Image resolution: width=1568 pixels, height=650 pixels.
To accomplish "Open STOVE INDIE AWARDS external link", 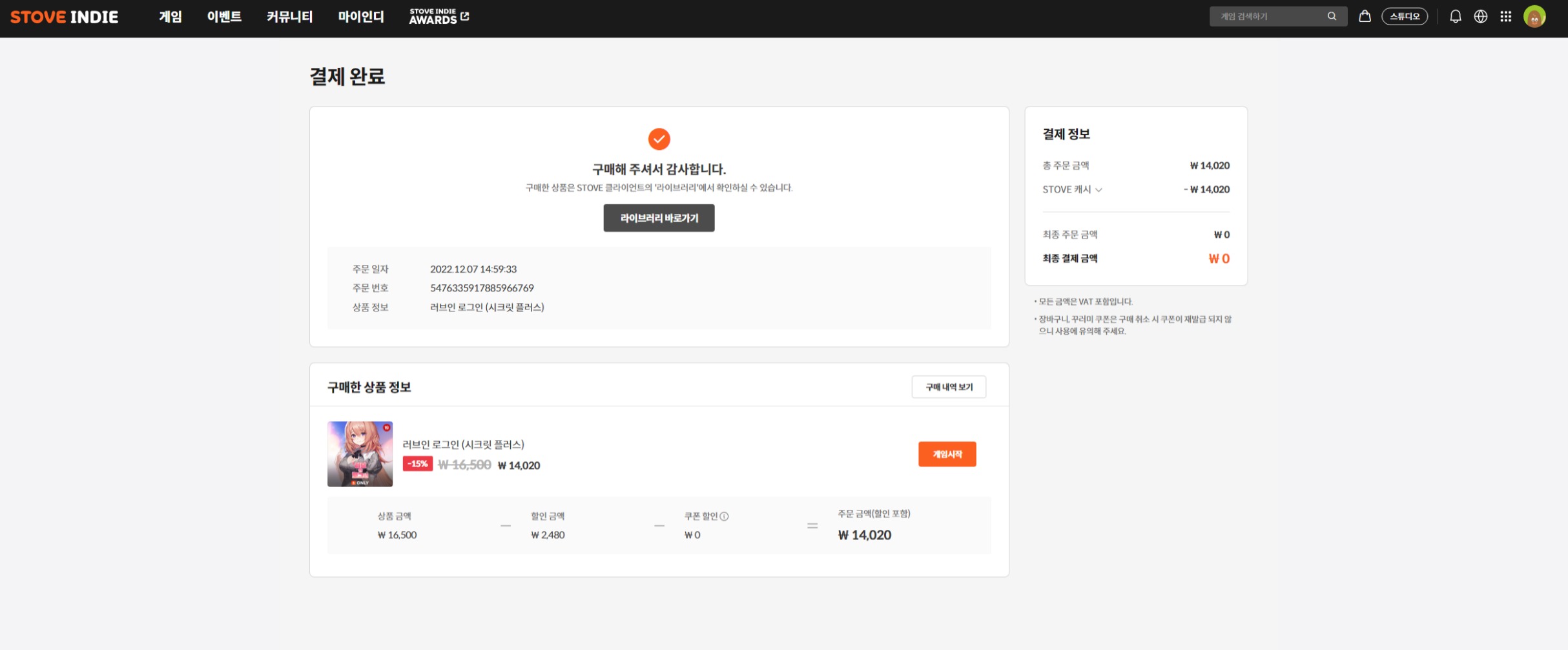I will 439,17.
